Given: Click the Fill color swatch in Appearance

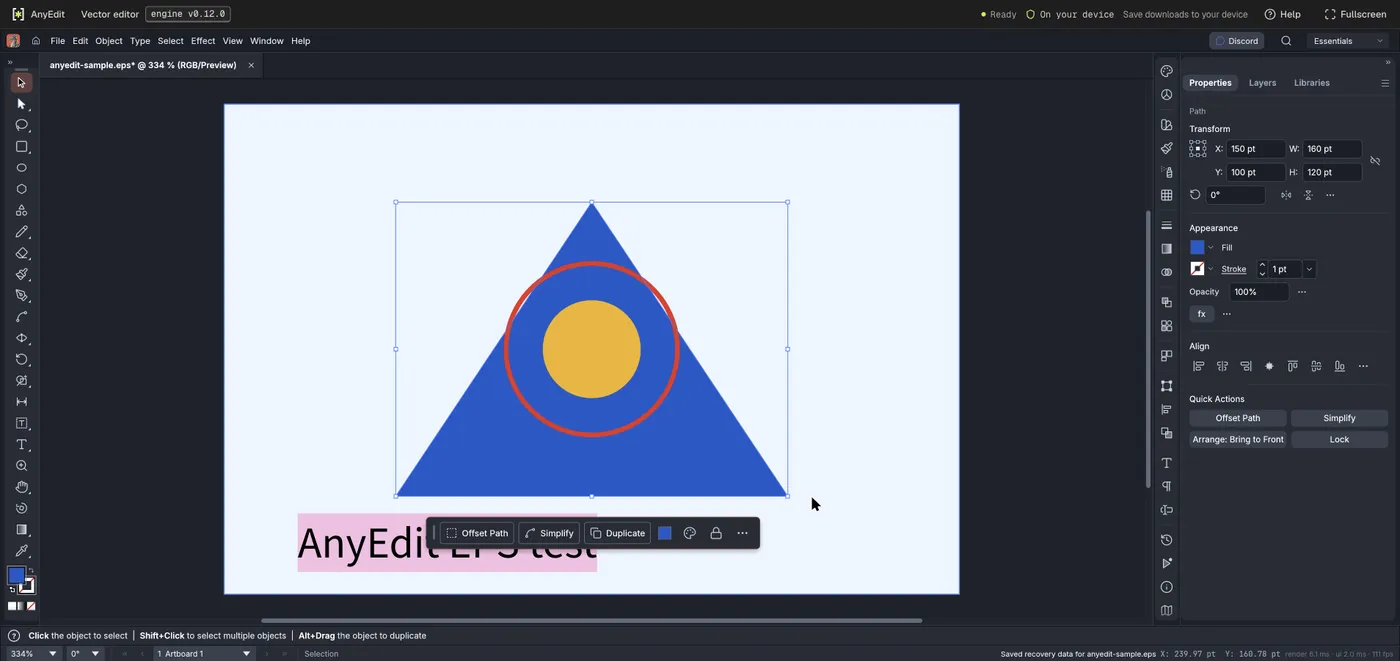Looking at the screenshot, I should pos(1197,247).
